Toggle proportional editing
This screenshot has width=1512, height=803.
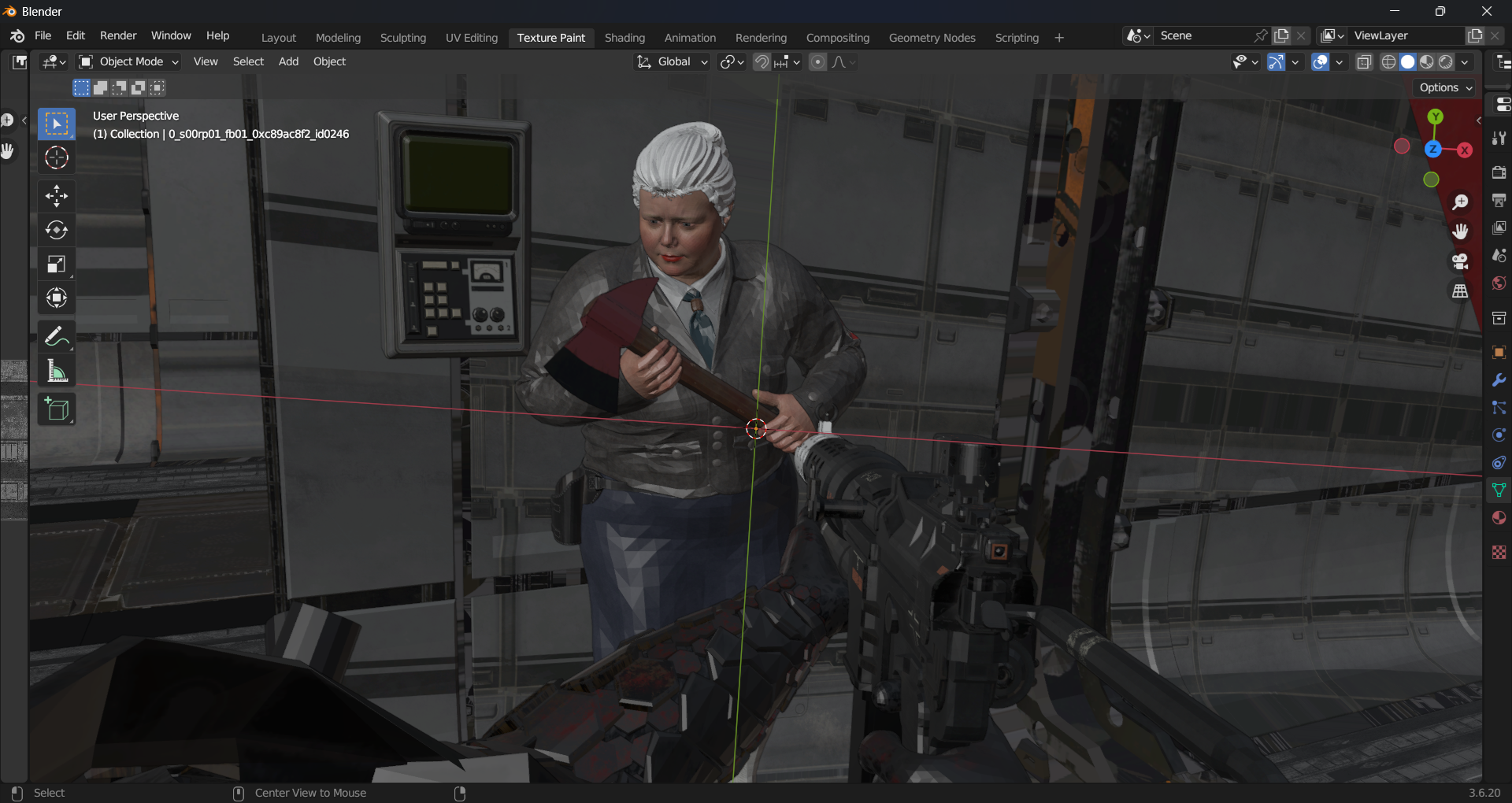coord(818,62)
